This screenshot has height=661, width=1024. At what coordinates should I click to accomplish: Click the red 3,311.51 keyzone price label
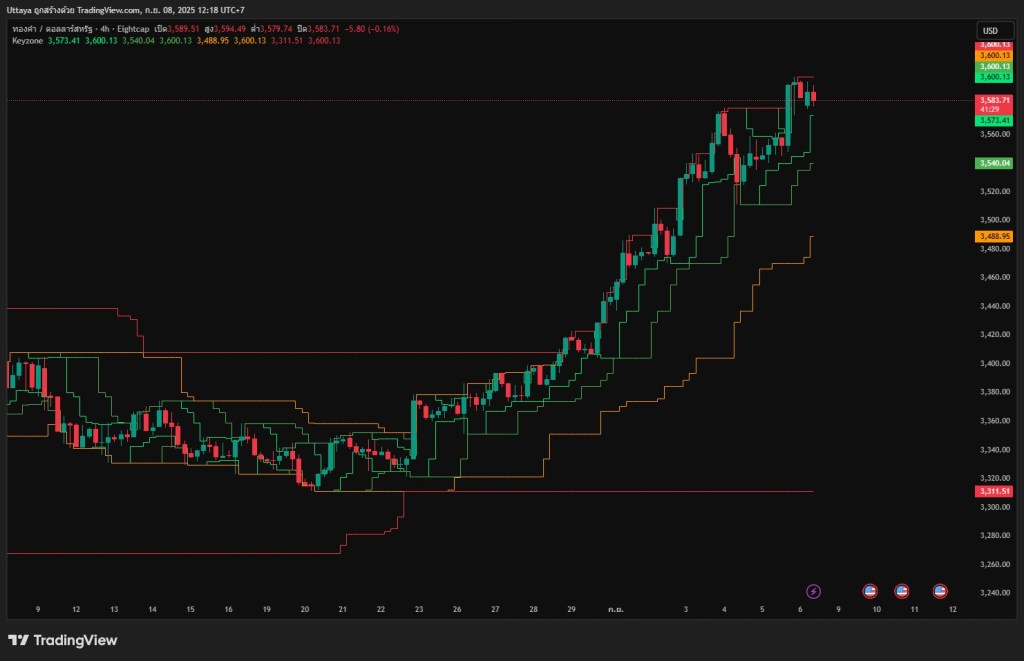992,491
